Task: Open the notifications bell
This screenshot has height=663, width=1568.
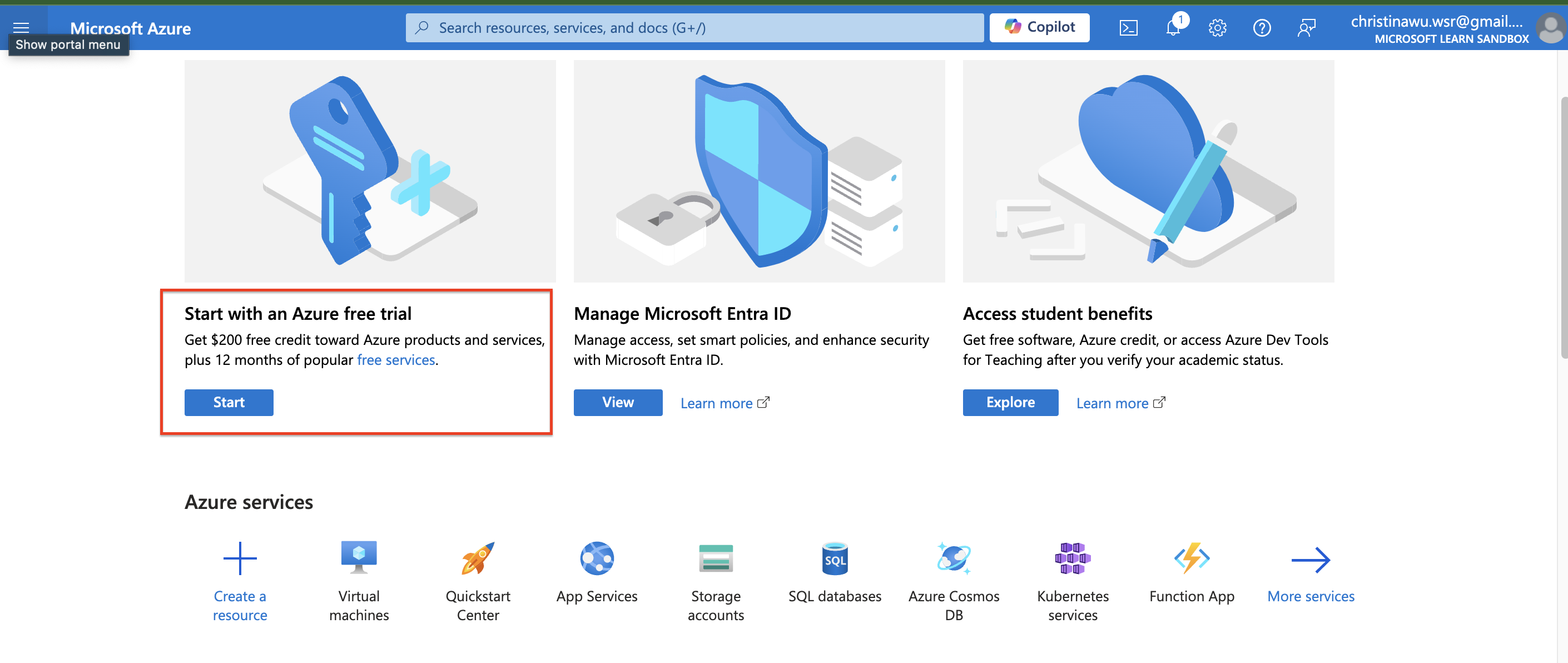Action: 1173,28
